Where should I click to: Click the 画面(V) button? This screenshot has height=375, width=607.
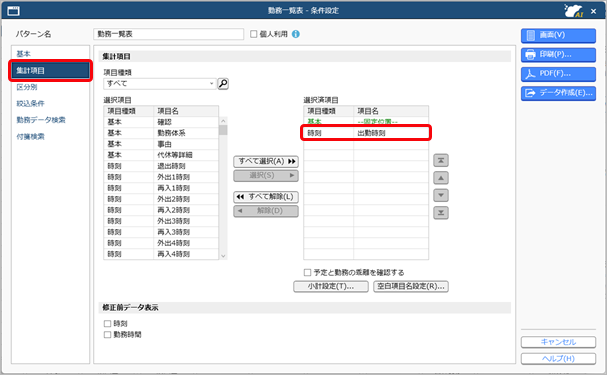(558, 35)
